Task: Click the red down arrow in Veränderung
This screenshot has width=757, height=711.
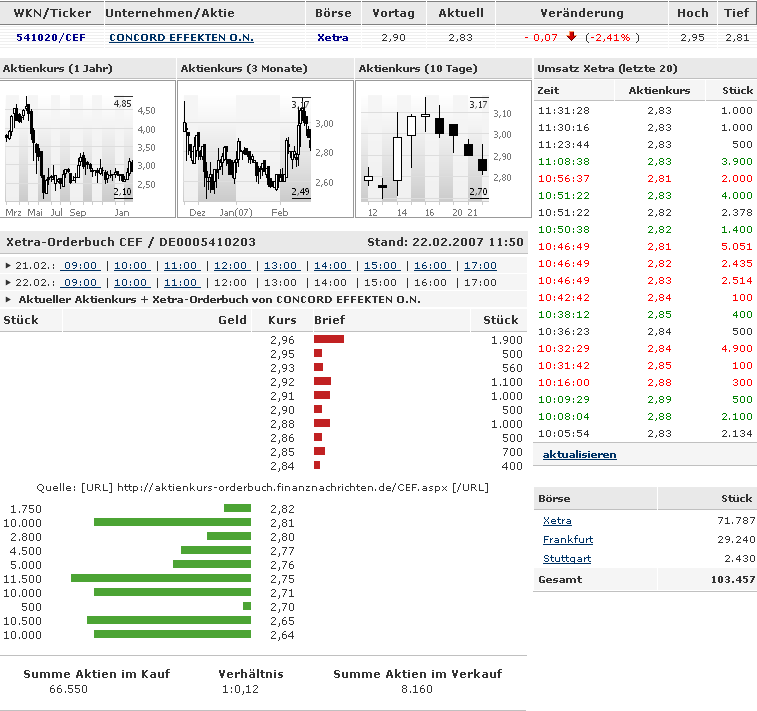Action: [x=572, y=37]
